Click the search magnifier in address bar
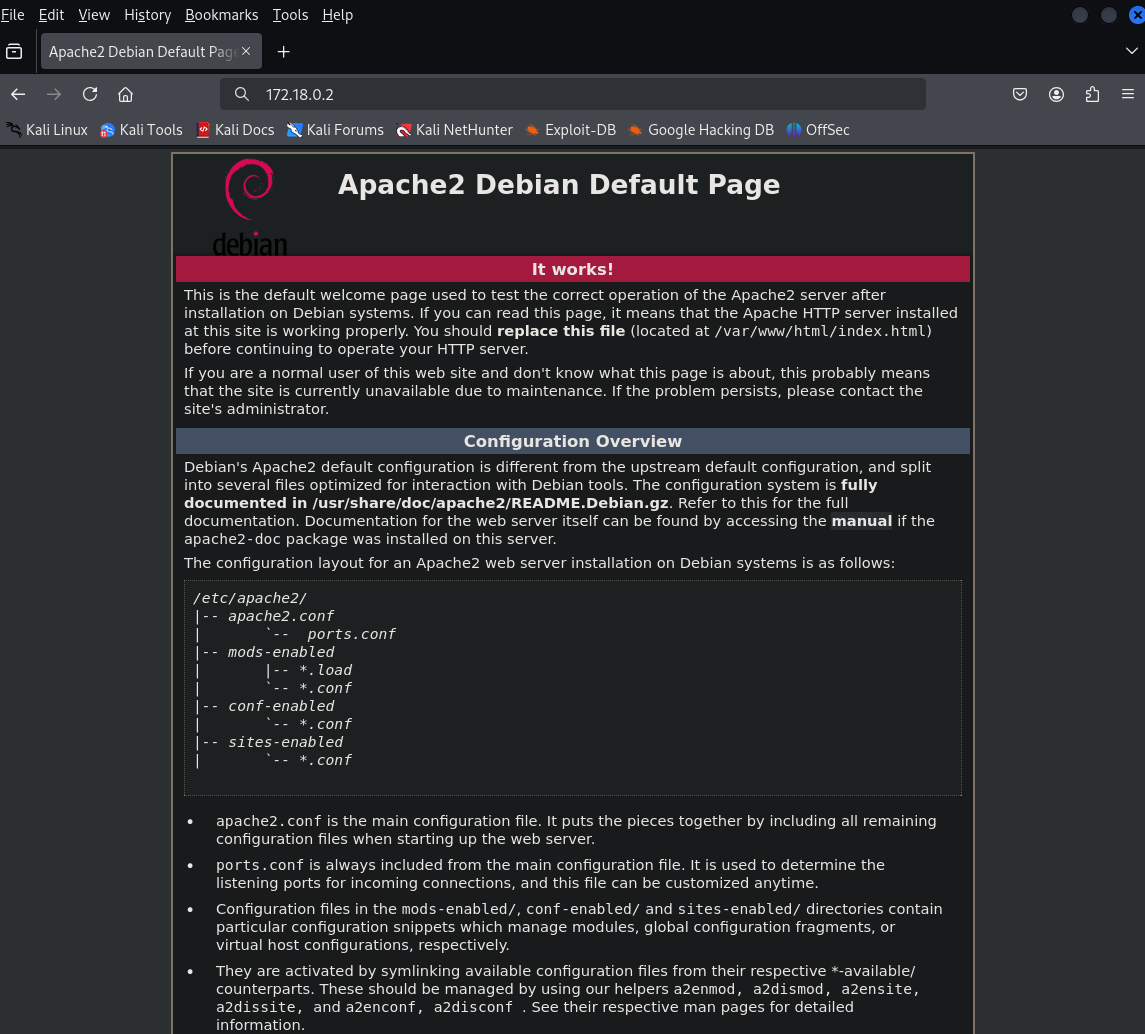1145x1034 pixels. [x=242, y=94]
